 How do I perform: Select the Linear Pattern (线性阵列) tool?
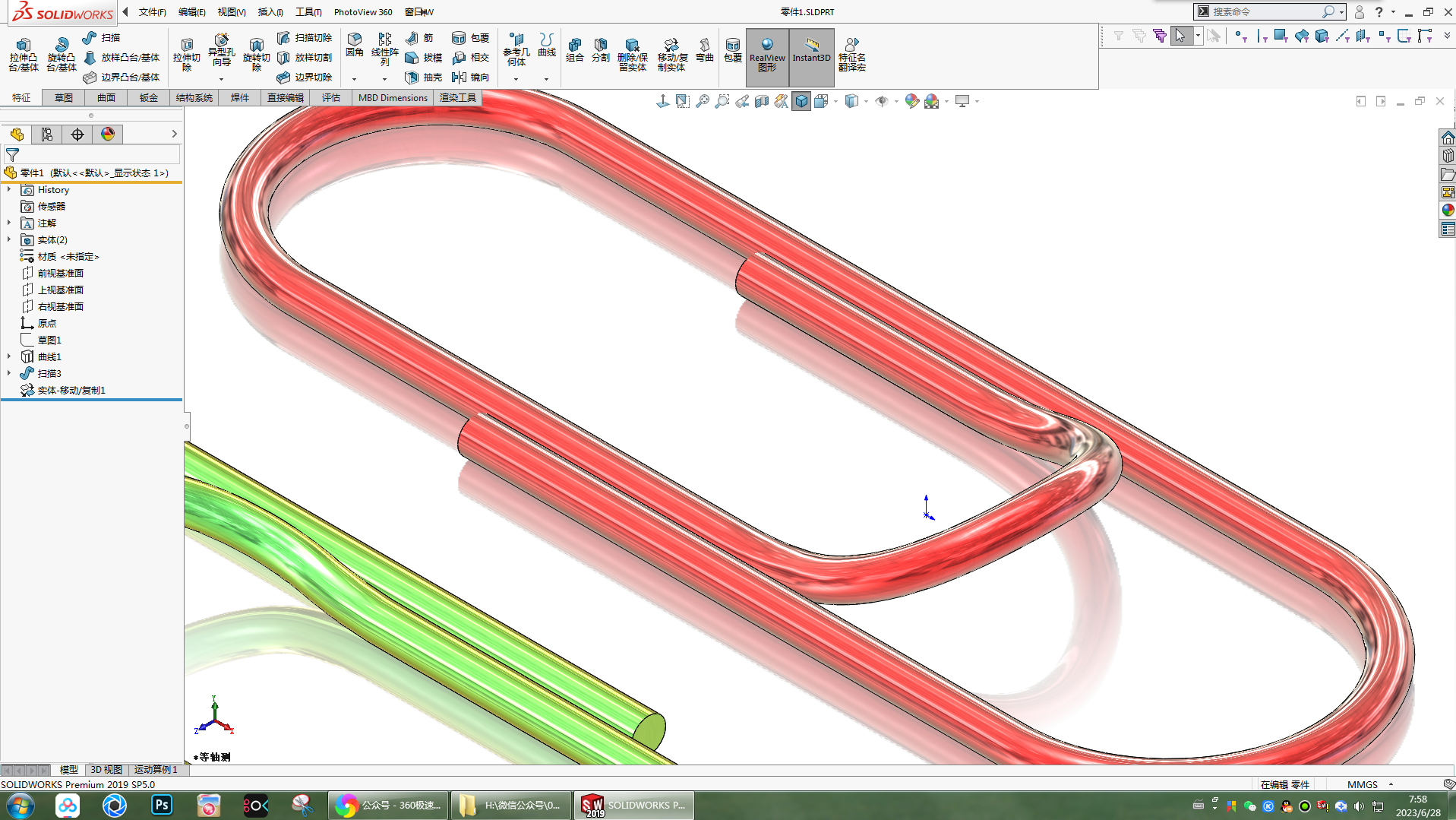385,49
